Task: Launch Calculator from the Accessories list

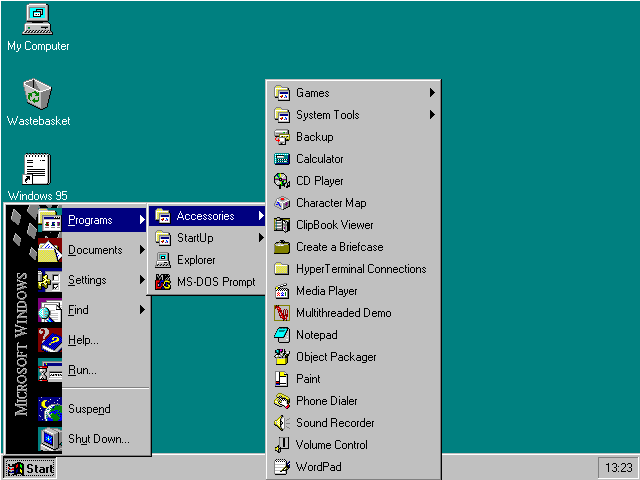Action: point(353,159)
